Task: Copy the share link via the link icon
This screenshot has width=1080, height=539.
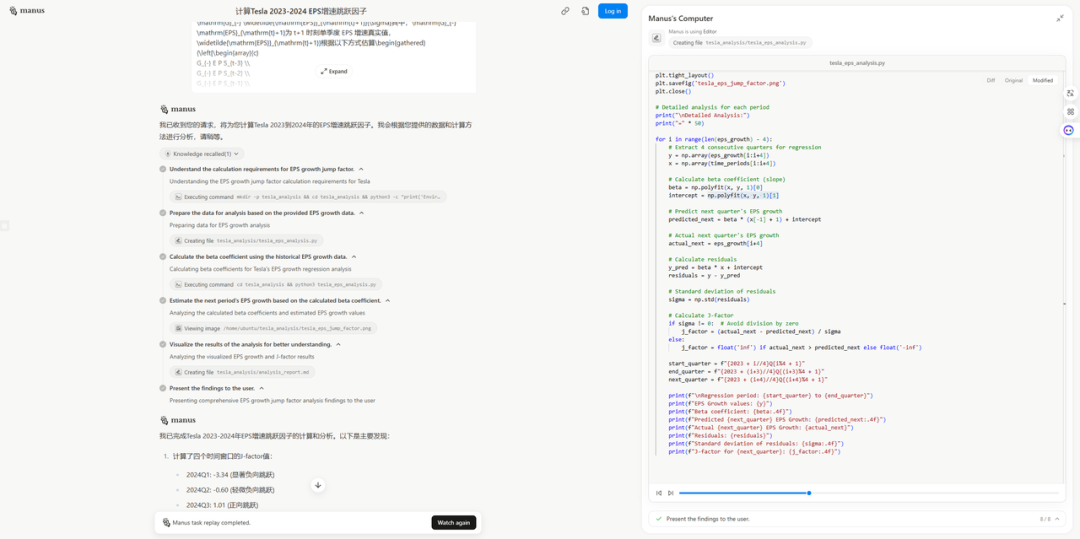Action: [x=565, y=11]
